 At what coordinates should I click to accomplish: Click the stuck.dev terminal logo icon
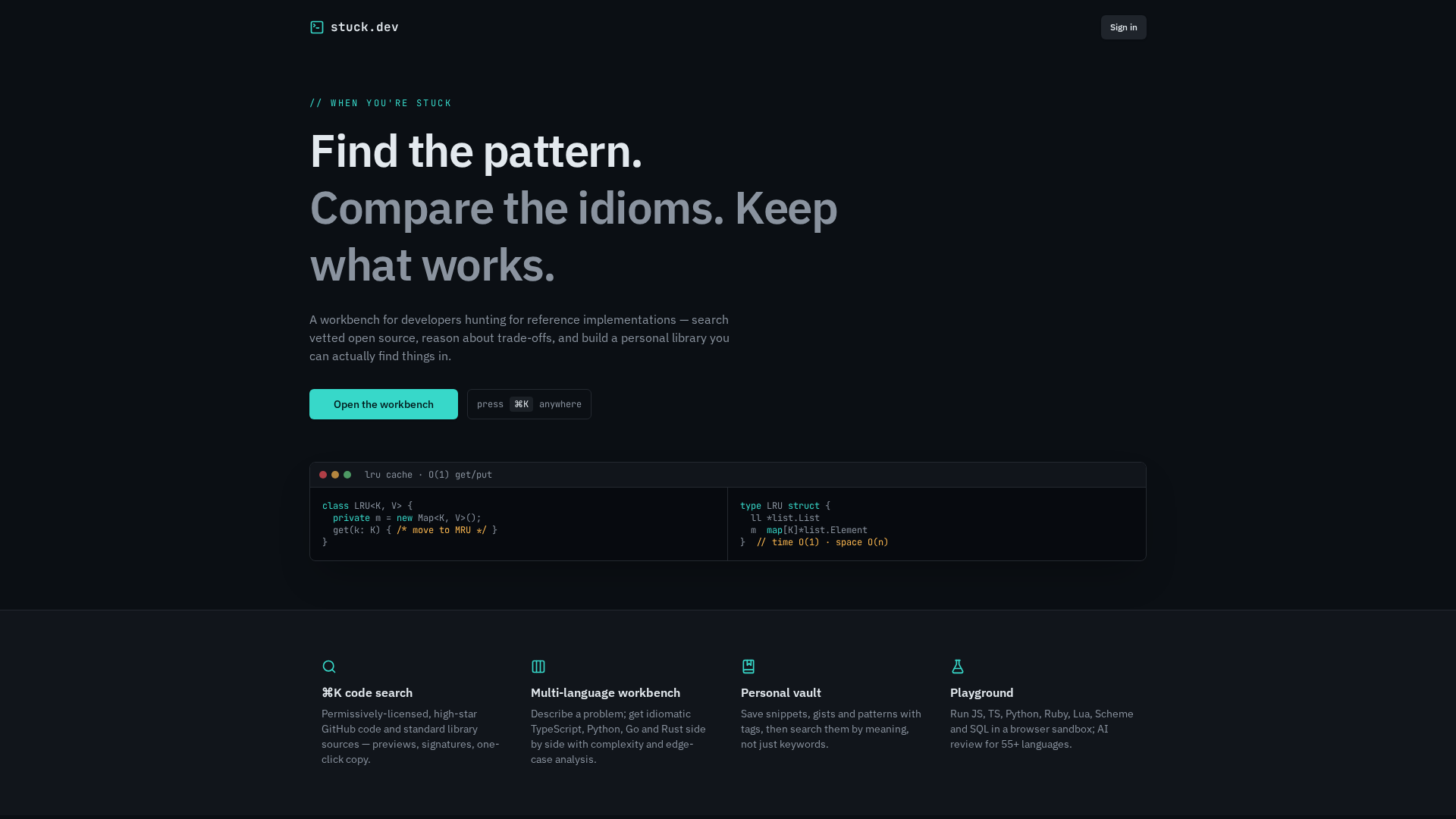pyautogui.click(x=317, y=27)
